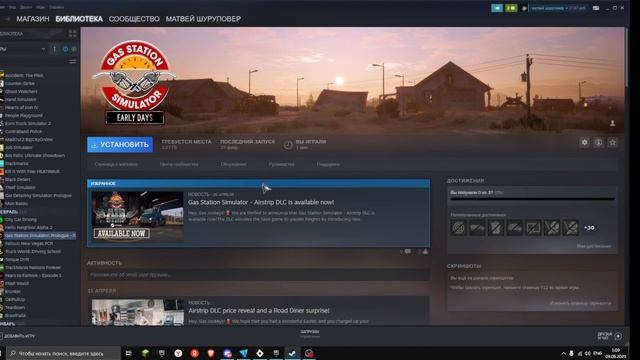This screenshot has width=640, height=360.
Task: Select Gas Station Simulator: Prologue entry
Action: (39, 236)
